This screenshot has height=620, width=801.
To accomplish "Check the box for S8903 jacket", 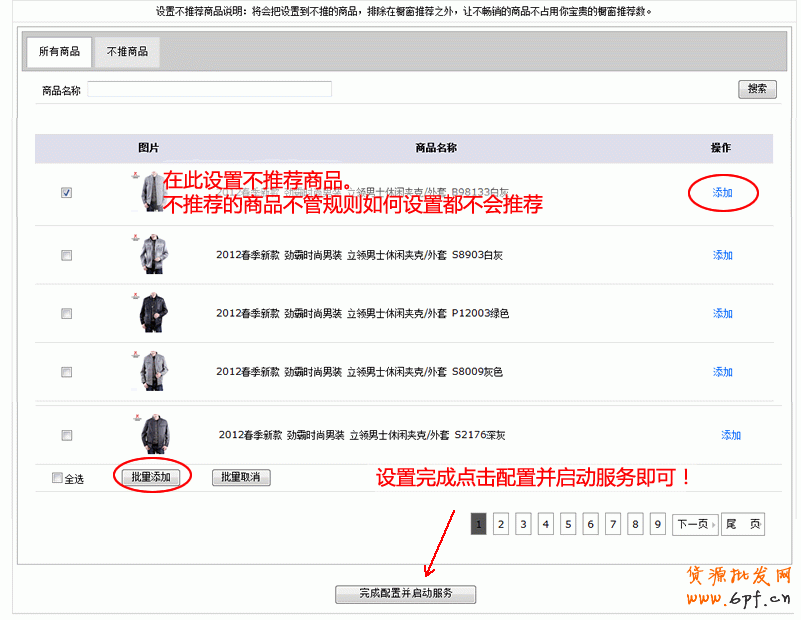I will pos(66,255).
